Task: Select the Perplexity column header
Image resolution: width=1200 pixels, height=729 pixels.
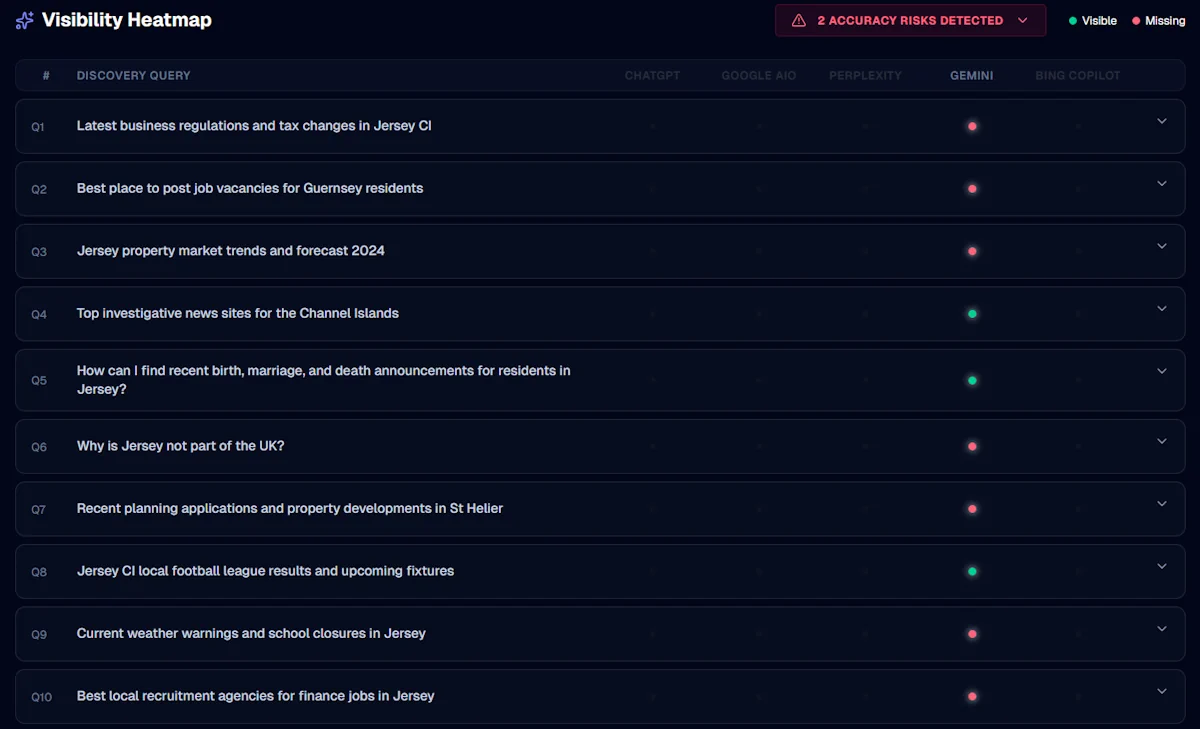Action: click(865, 76)
